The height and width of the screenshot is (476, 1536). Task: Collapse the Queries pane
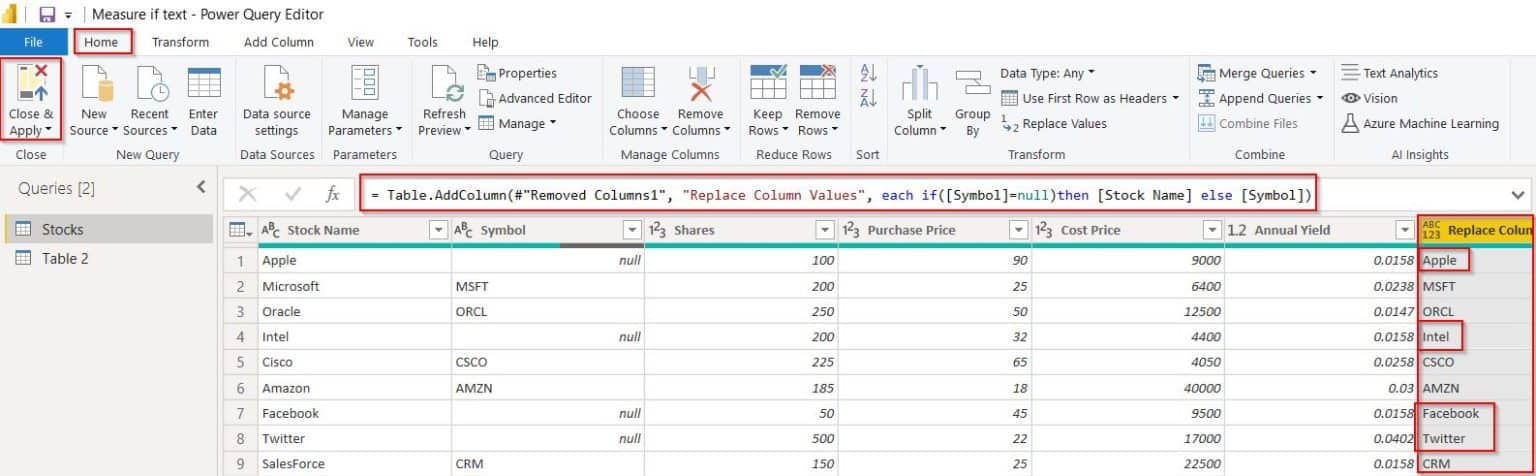point(201,187)
